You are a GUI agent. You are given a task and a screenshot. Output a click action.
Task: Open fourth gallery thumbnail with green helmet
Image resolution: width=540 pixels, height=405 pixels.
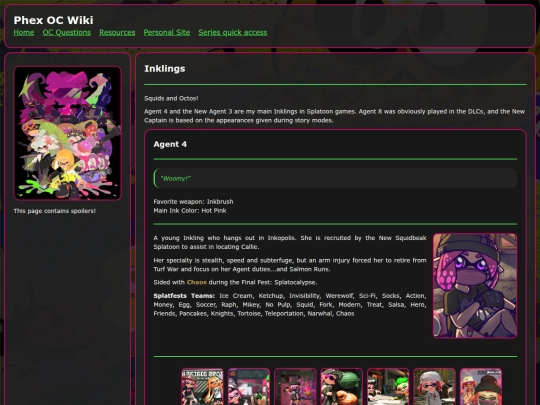[342, 386]
